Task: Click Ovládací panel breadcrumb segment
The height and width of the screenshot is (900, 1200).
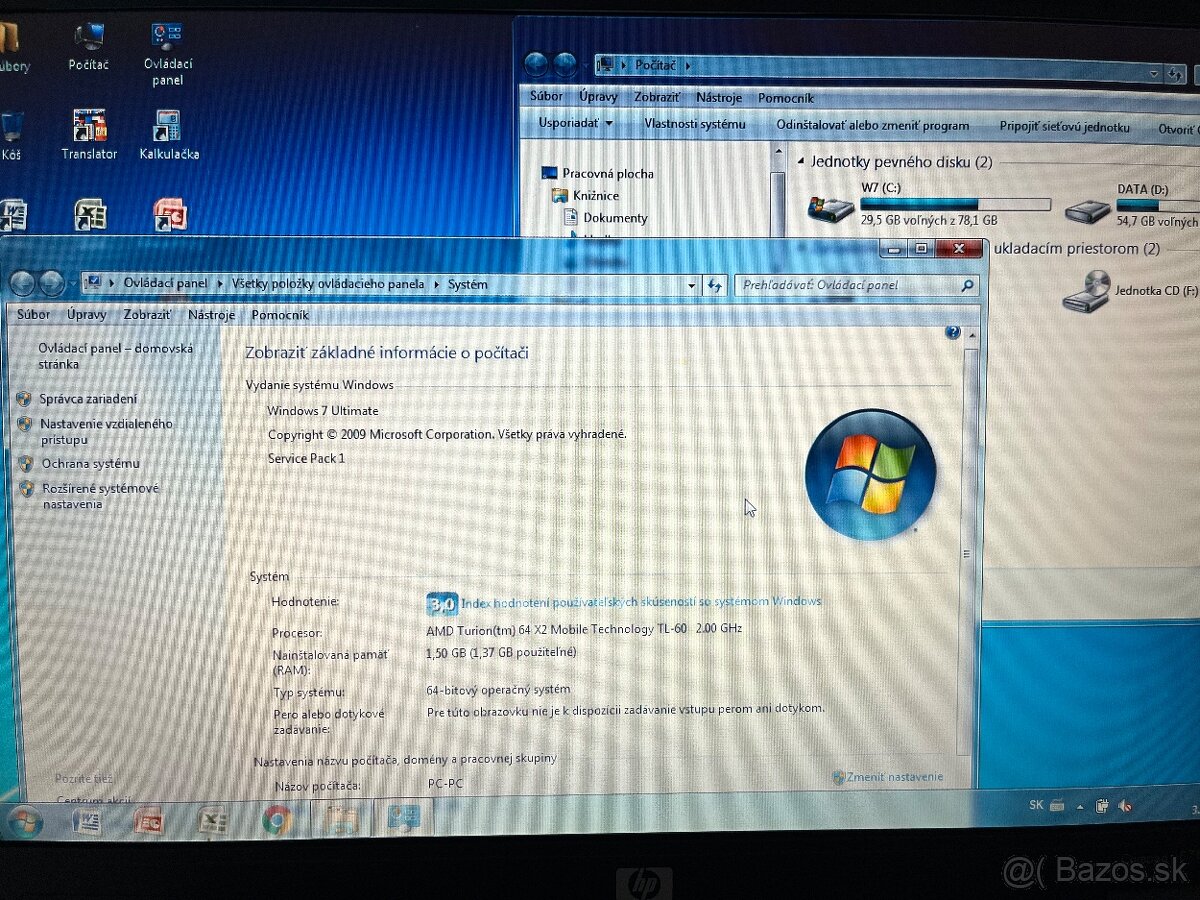Action: pyautogui.click(x=165, y=284)
